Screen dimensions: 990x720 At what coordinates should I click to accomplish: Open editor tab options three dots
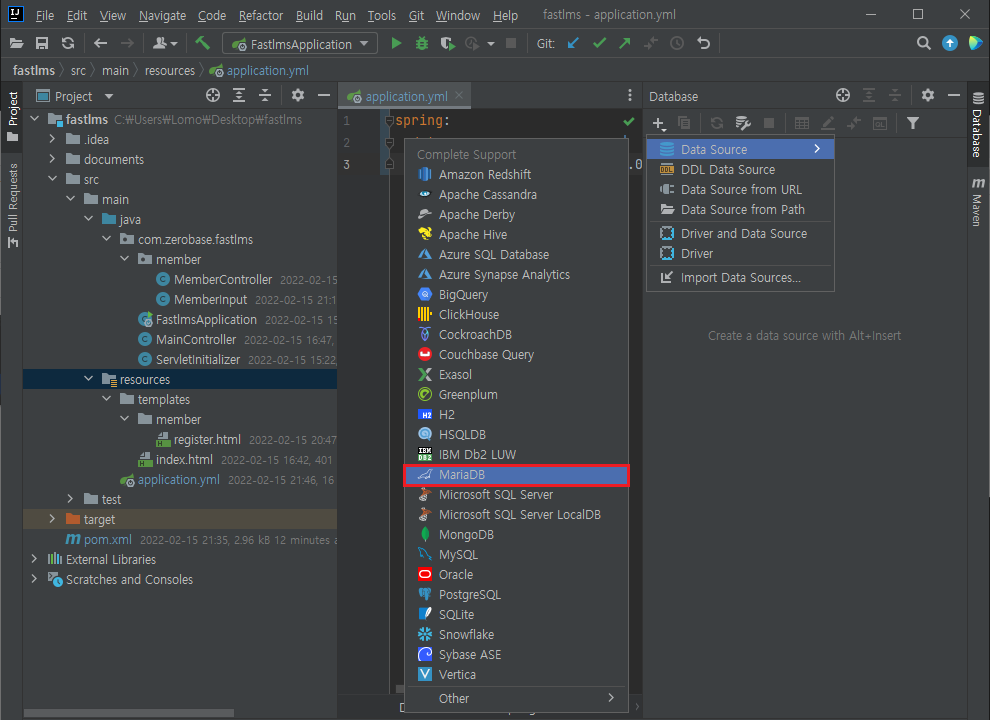click(x=629, y=95)
